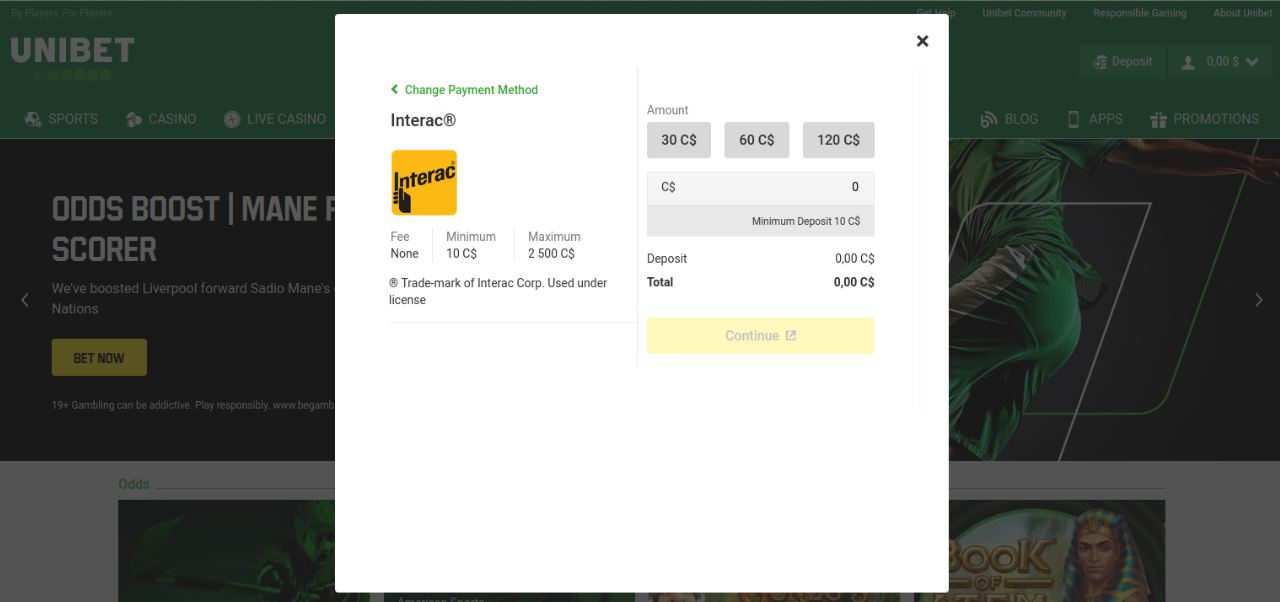
Task: Select the 30 C$ amount button
Action: pos(679,140)
